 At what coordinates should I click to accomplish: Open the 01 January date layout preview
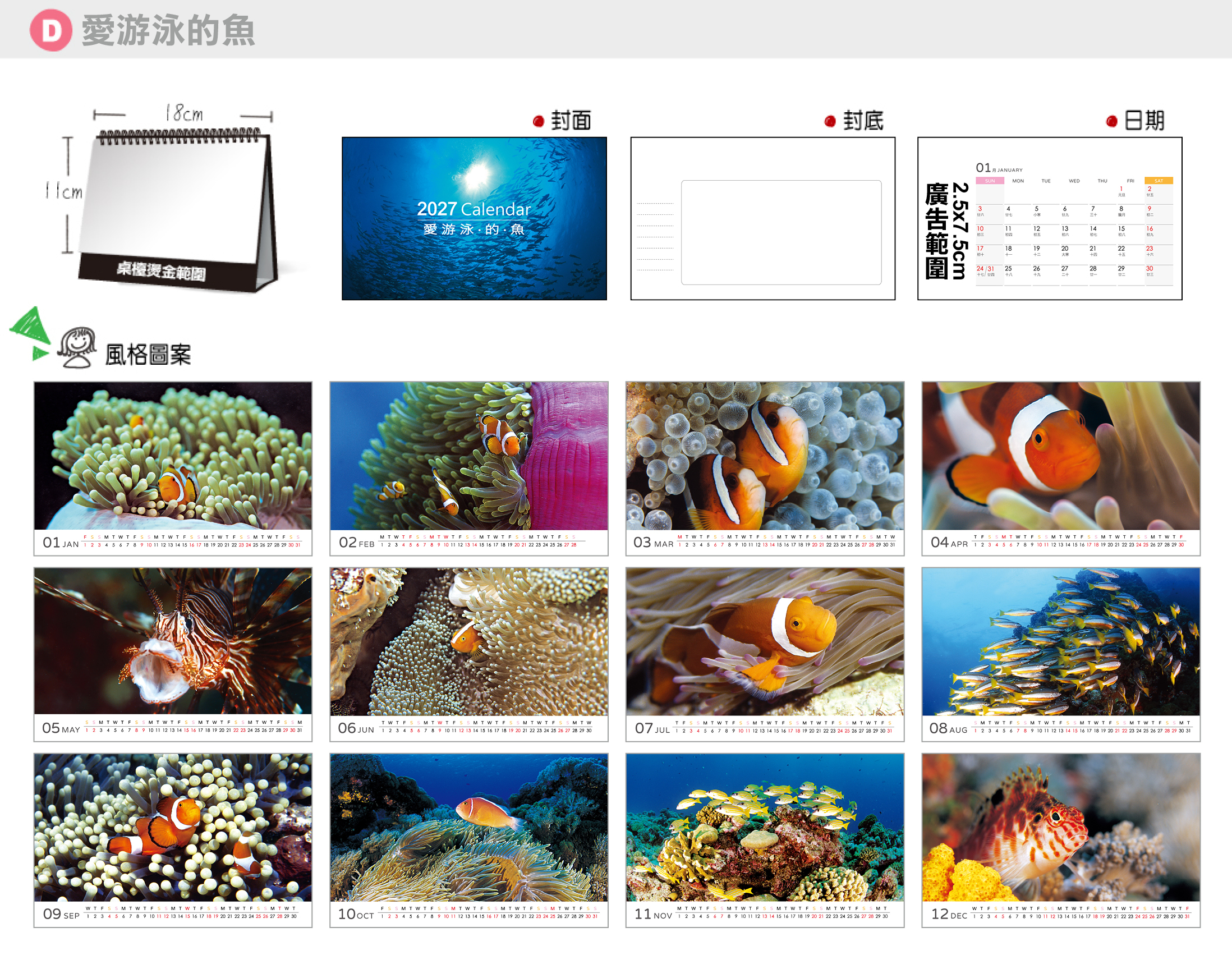point(1074,223)
